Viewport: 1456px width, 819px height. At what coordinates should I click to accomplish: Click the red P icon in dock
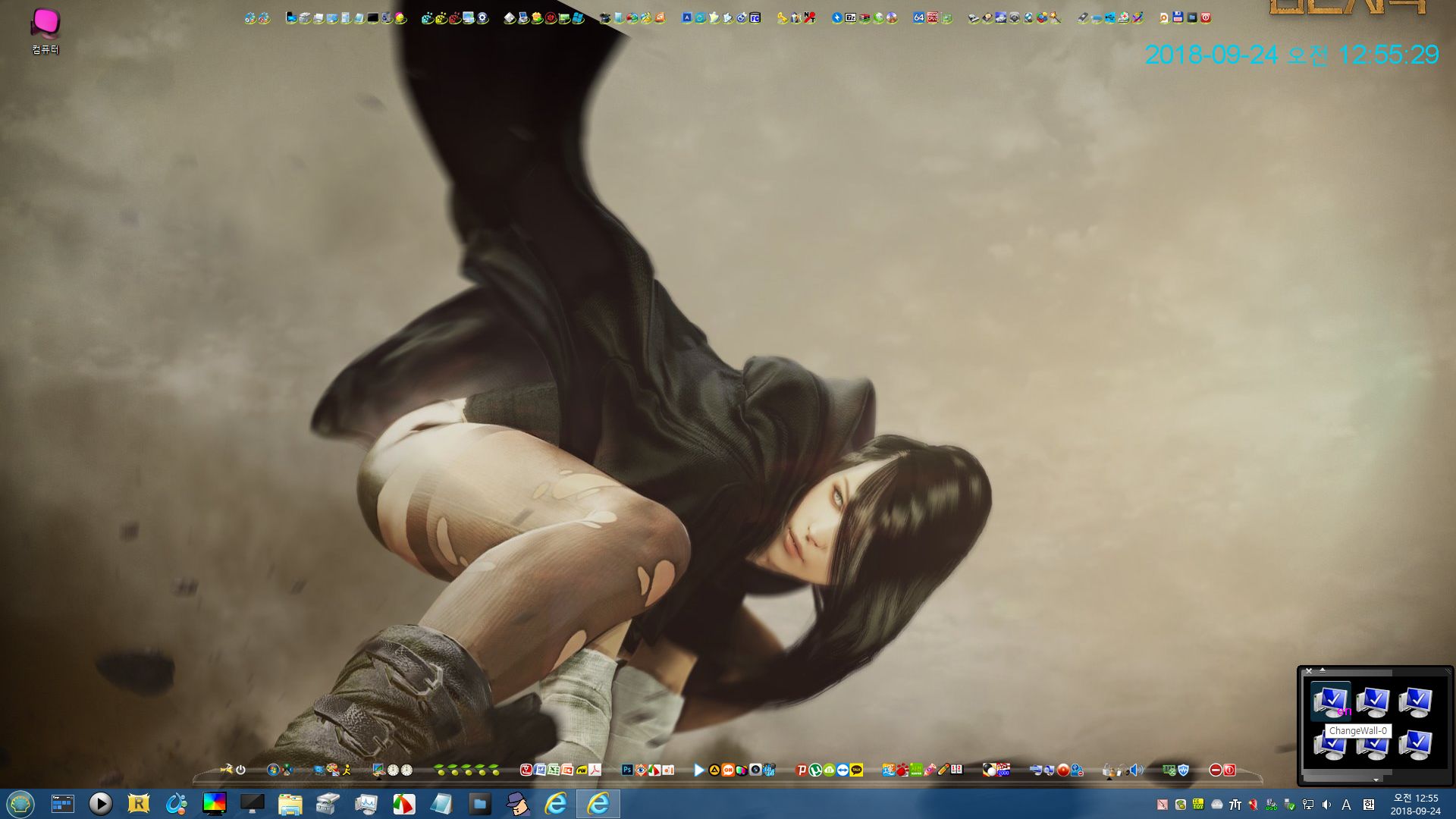(x=802, y=770)
